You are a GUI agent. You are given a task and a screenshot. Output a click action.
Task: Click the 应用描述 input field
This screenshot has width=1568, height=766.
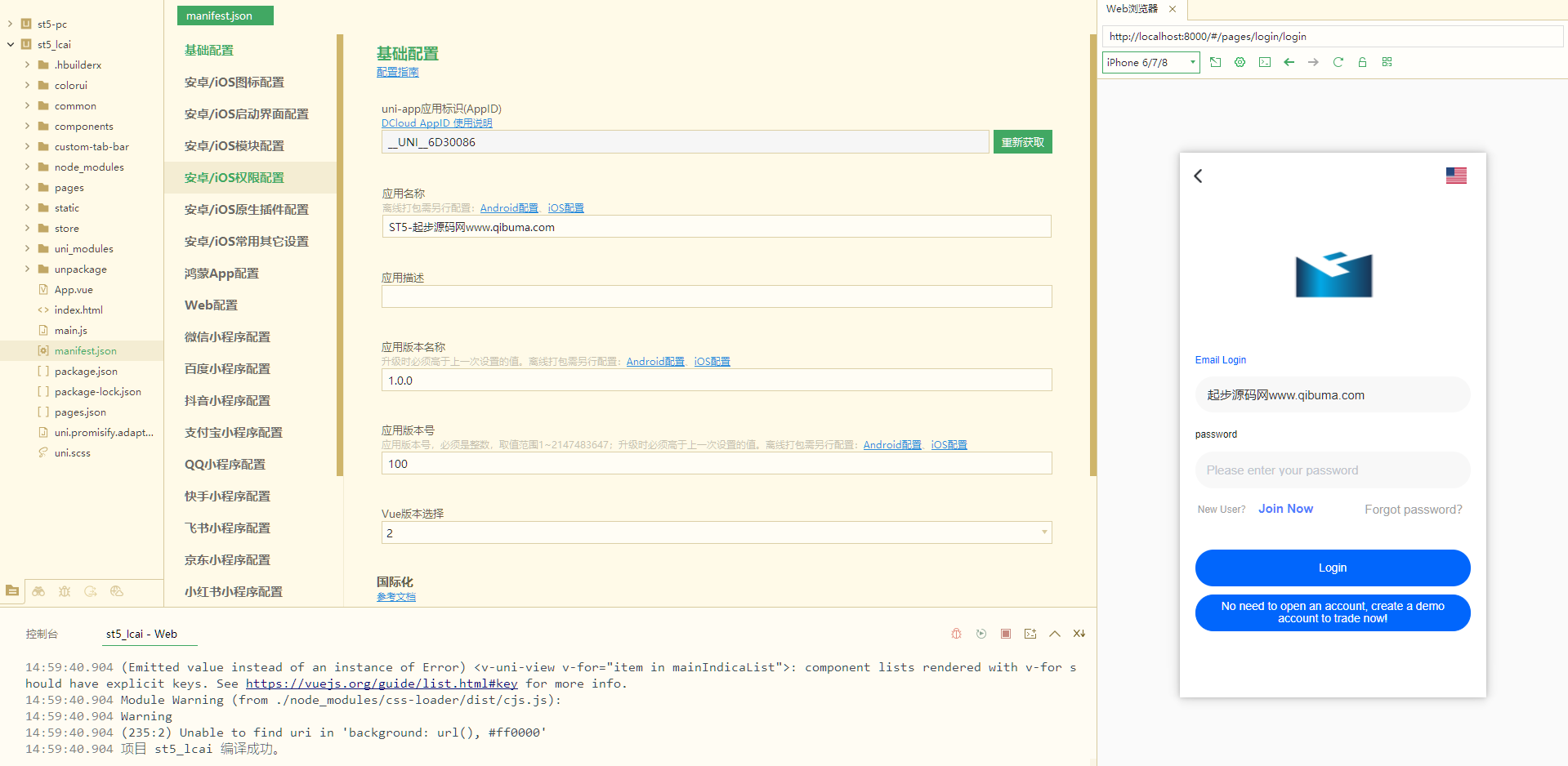point(716,296)
